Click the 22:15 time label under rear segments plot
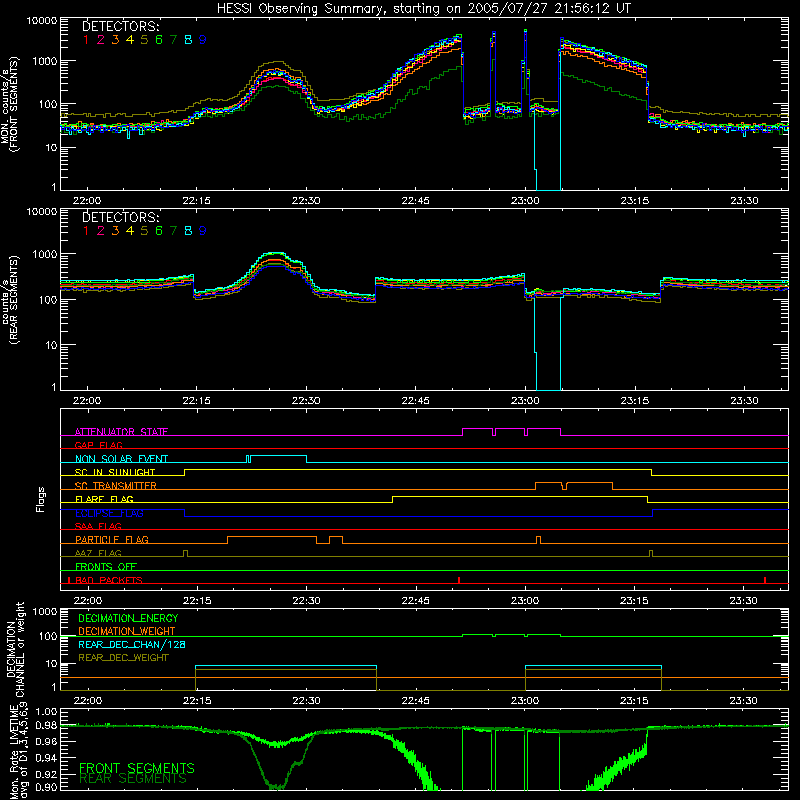This screenshot has height=800, width=800. click(x=197, y=401)
